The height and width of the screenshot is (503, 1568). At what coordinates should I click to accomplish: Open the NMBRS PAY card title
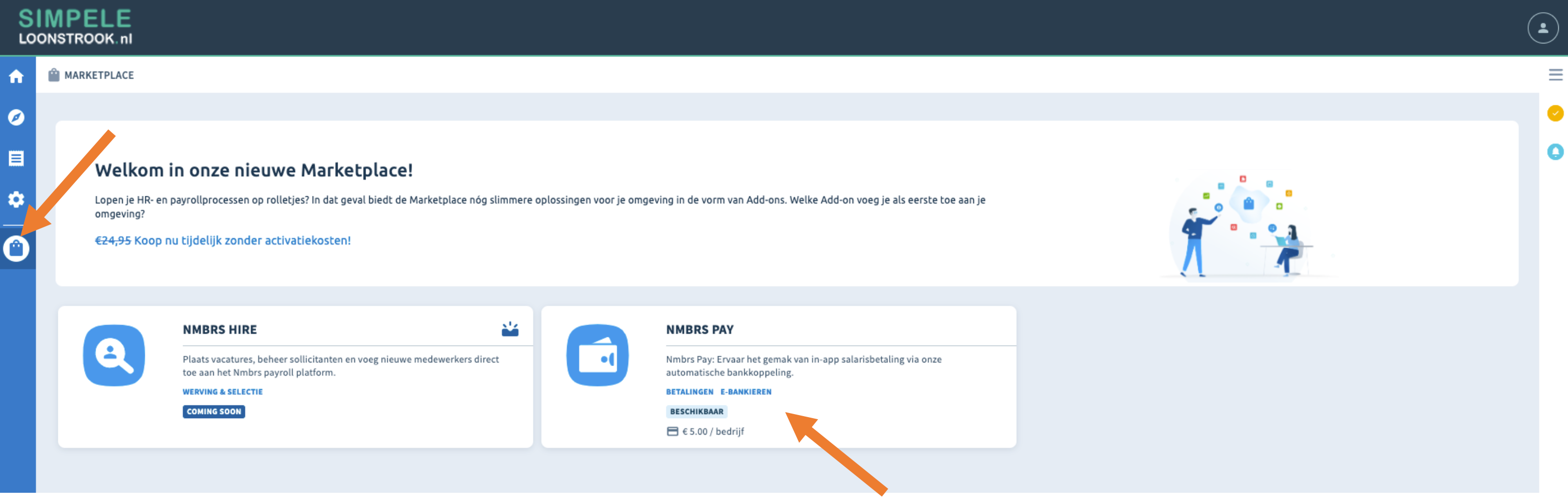(x=700, y=330)
